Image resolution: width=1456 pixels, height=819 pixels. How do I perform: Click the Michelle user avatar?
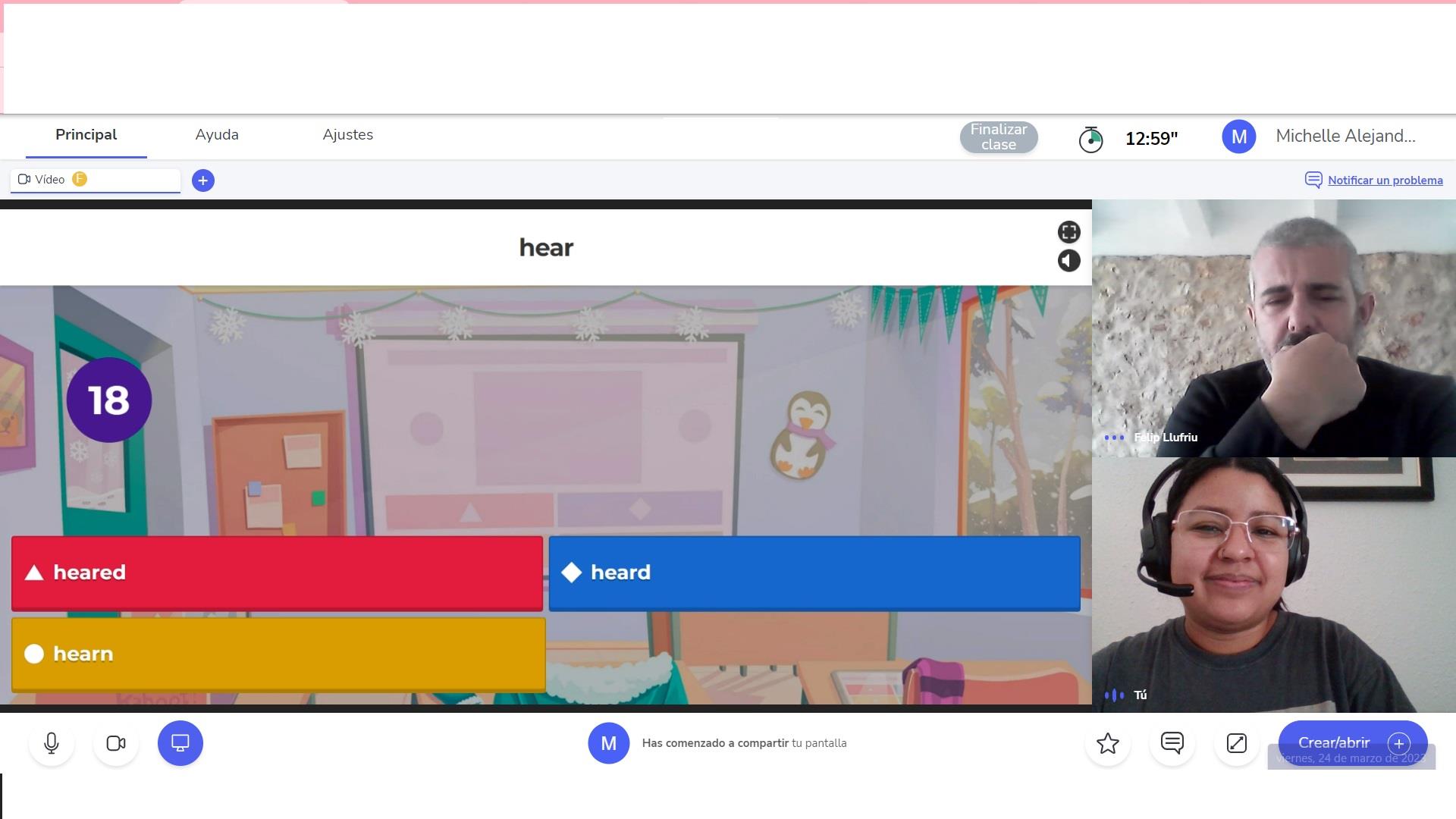[1238, 136]
